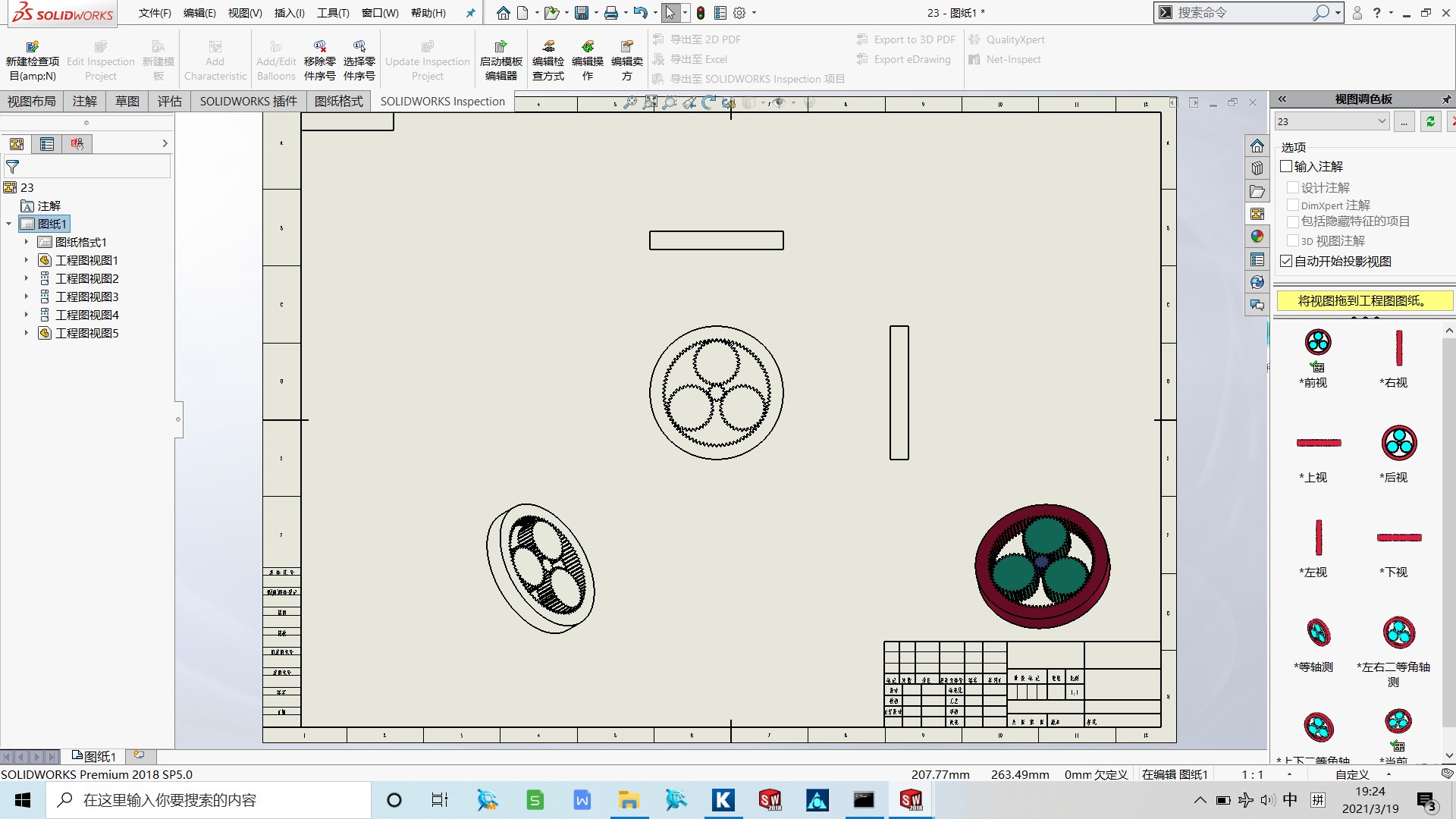Select the 等轴测 view thumbnail
Screen dimensions: 1456x819
click(x=1319, y=632)
